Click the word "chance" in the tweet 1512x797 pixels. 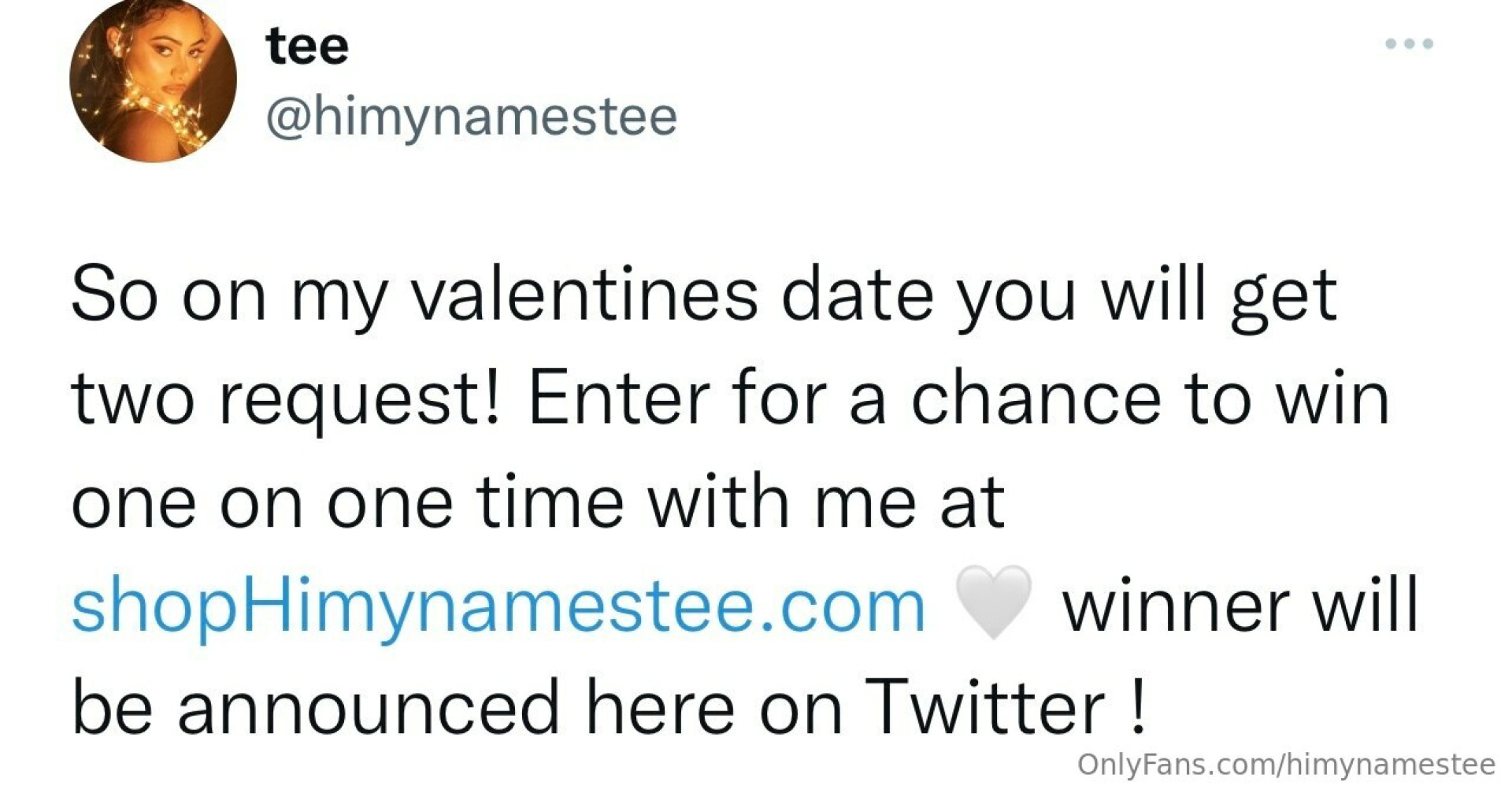pos(1035,398)
